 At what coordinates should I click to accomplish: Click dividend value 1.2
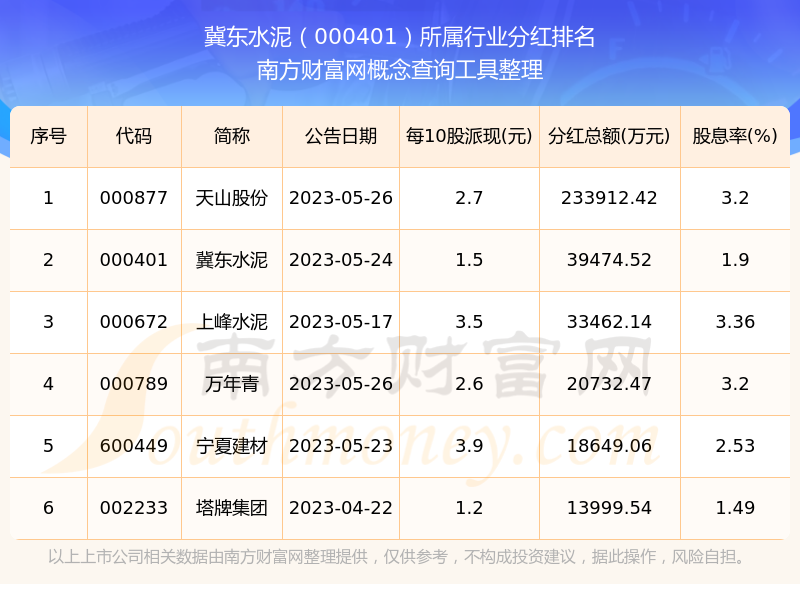(469, 508)
